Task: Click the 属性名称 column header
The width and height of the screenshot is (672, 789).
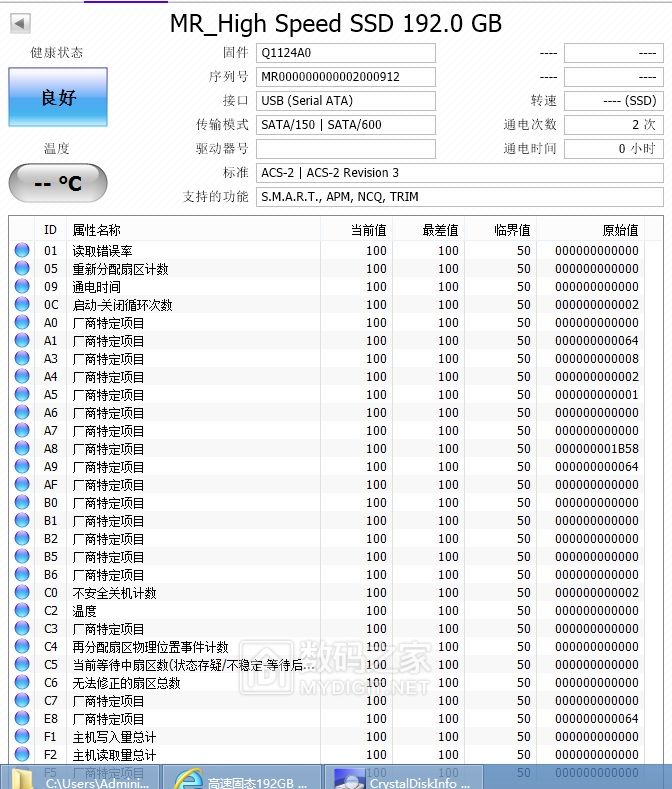Action: 194,230
